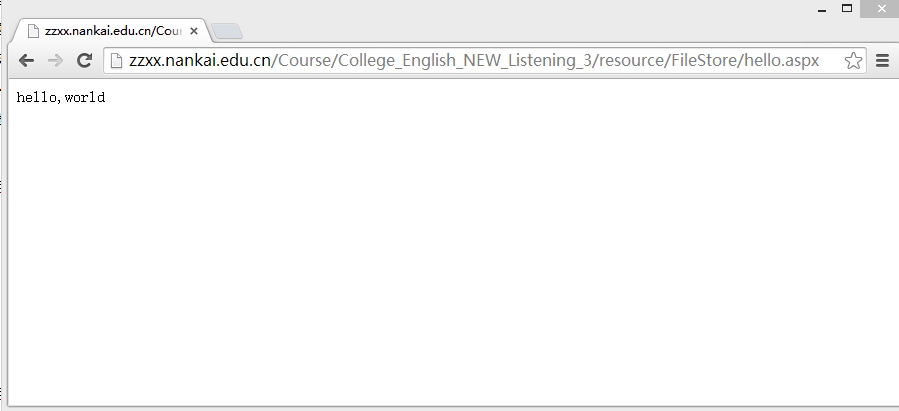The width and height of the screenshot is (899, 411).
Task: Open a new tab with the new tab button
Action: click(x=227, y=32)
